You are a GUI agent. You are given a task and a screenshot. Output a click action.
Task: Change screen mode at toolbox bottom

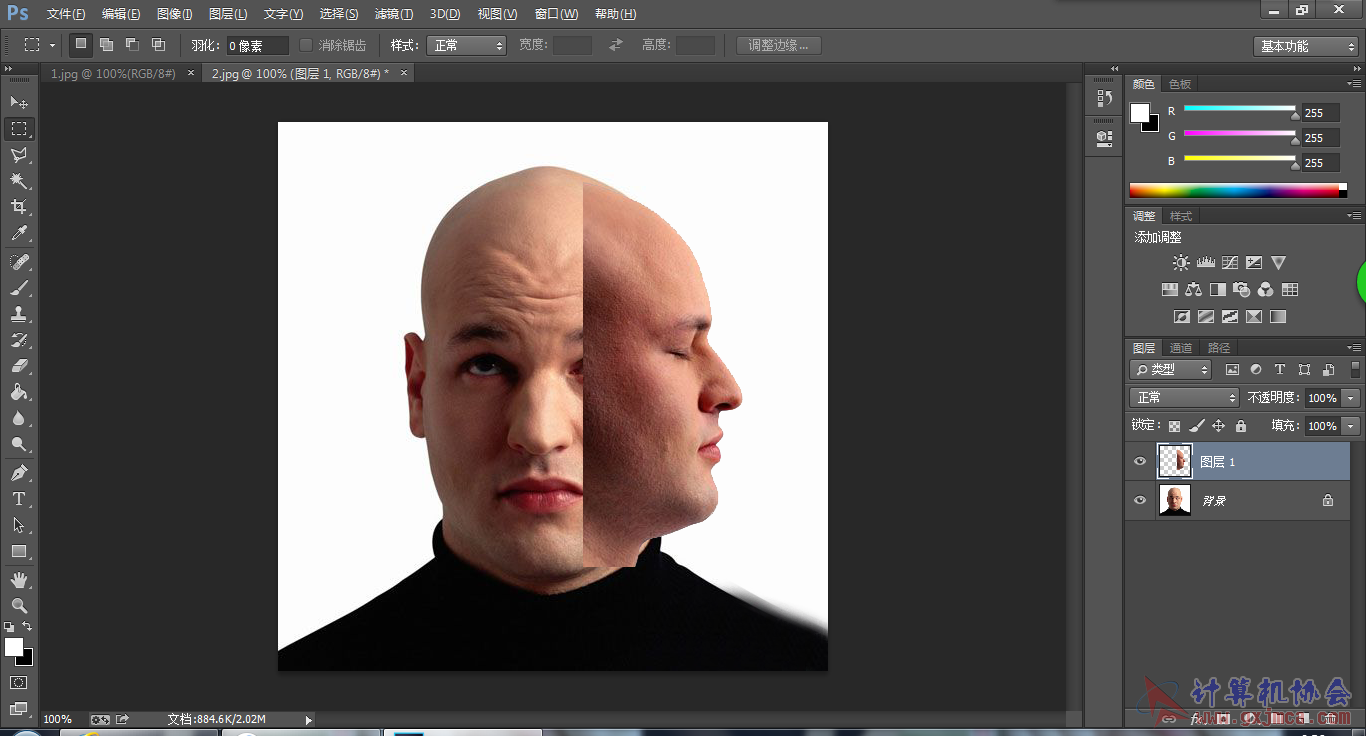click(19, 709)
